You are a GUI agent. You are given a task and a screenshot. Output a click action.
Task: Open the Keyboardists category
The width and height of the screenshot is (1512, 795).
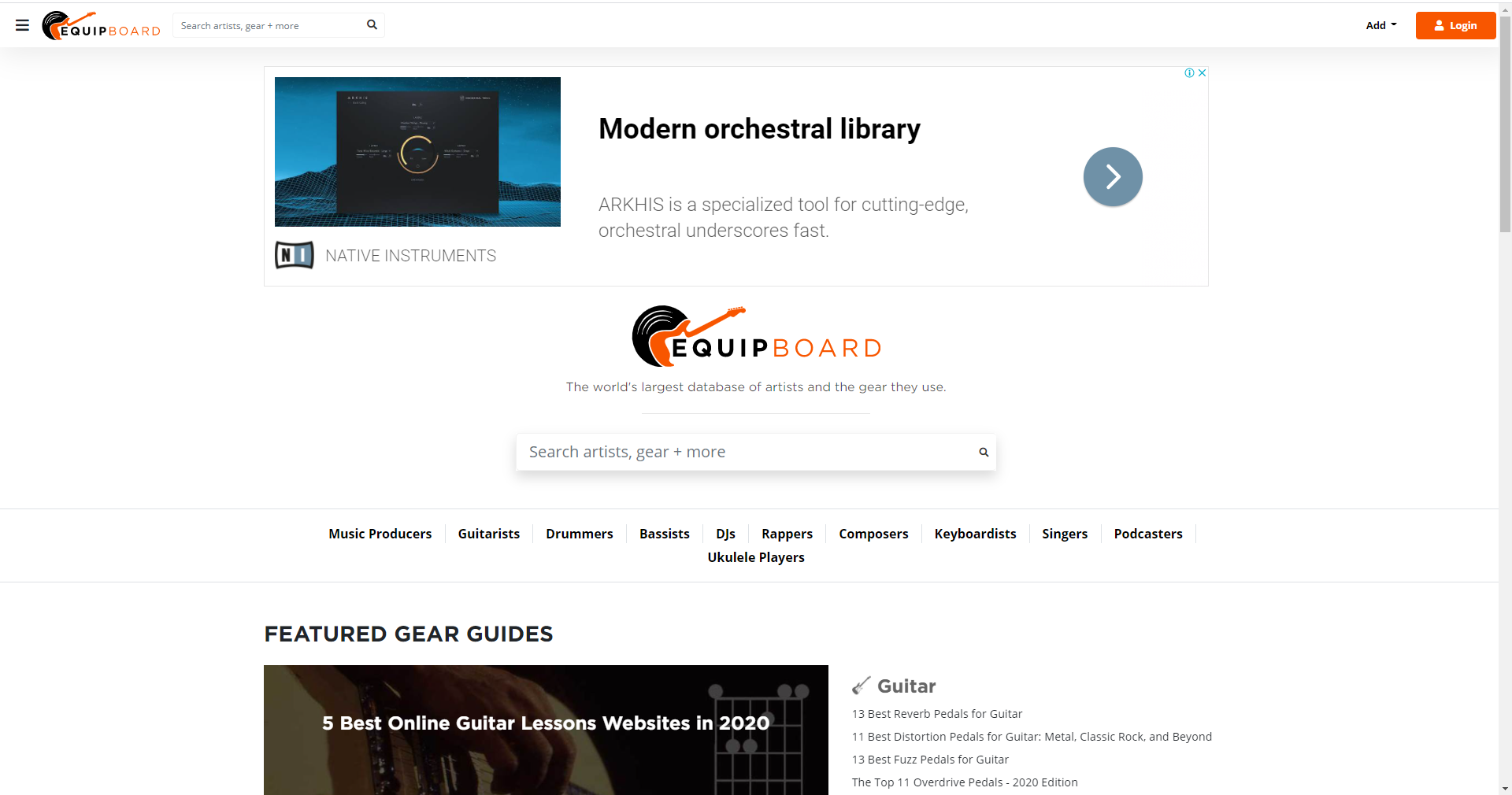[975, 534]
